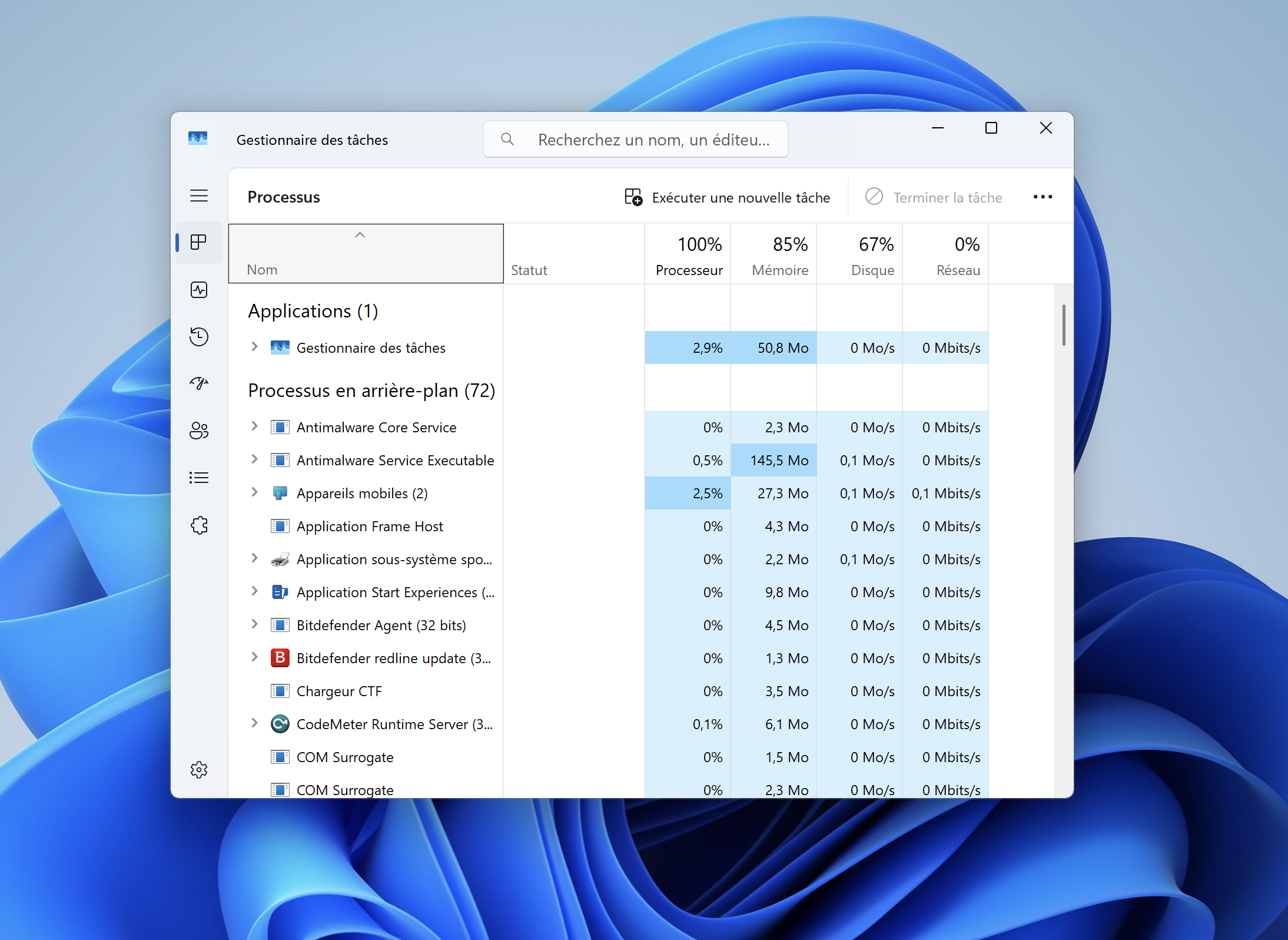Click the CodeMeter Runtime Server icon

click(x=280, y=724)
